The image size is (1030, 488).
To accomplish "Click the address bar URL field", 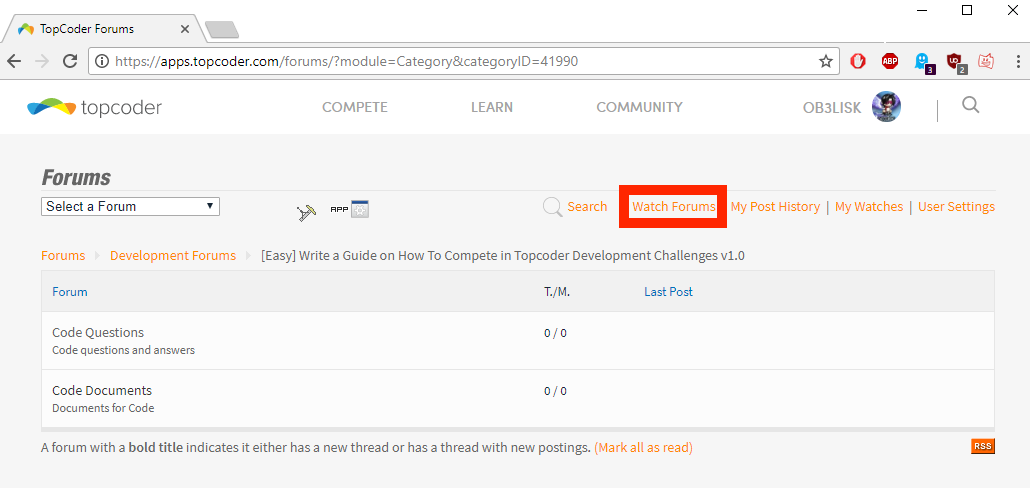I will click(x=463, y=61).
